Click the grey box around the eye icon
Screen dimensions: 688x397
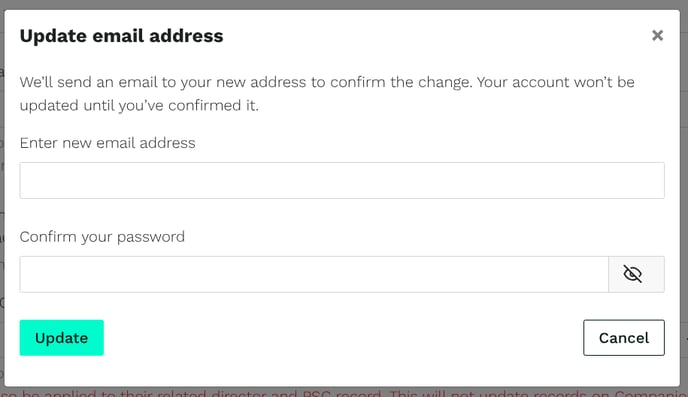[x=637, y=274]
